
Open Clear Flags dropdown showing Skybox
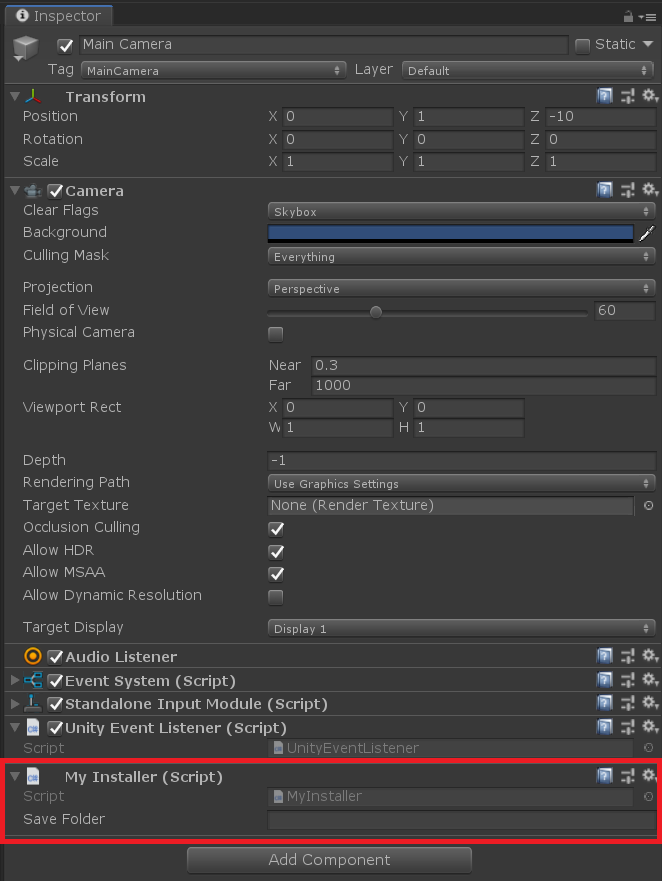[x=461, y=211]
